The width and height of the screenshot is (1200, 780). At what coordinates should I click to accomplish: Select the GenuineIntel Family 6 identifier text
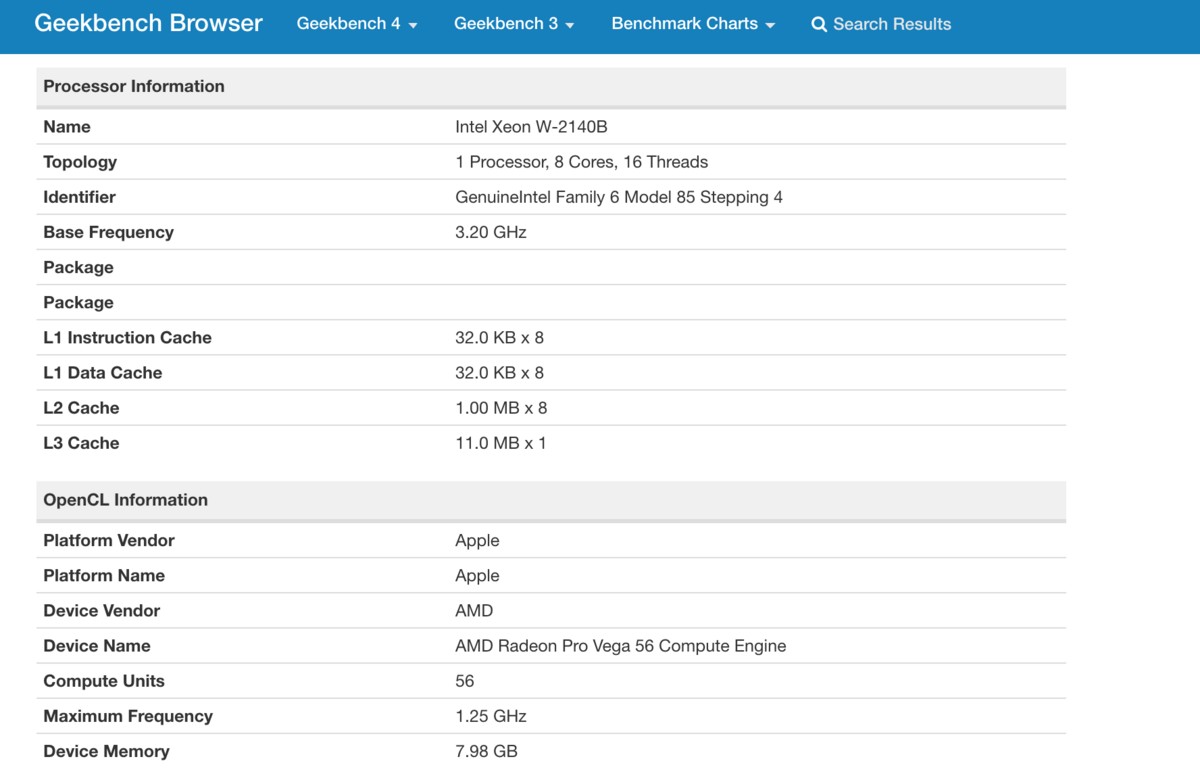pyautogui.click(x=619, y=197)
